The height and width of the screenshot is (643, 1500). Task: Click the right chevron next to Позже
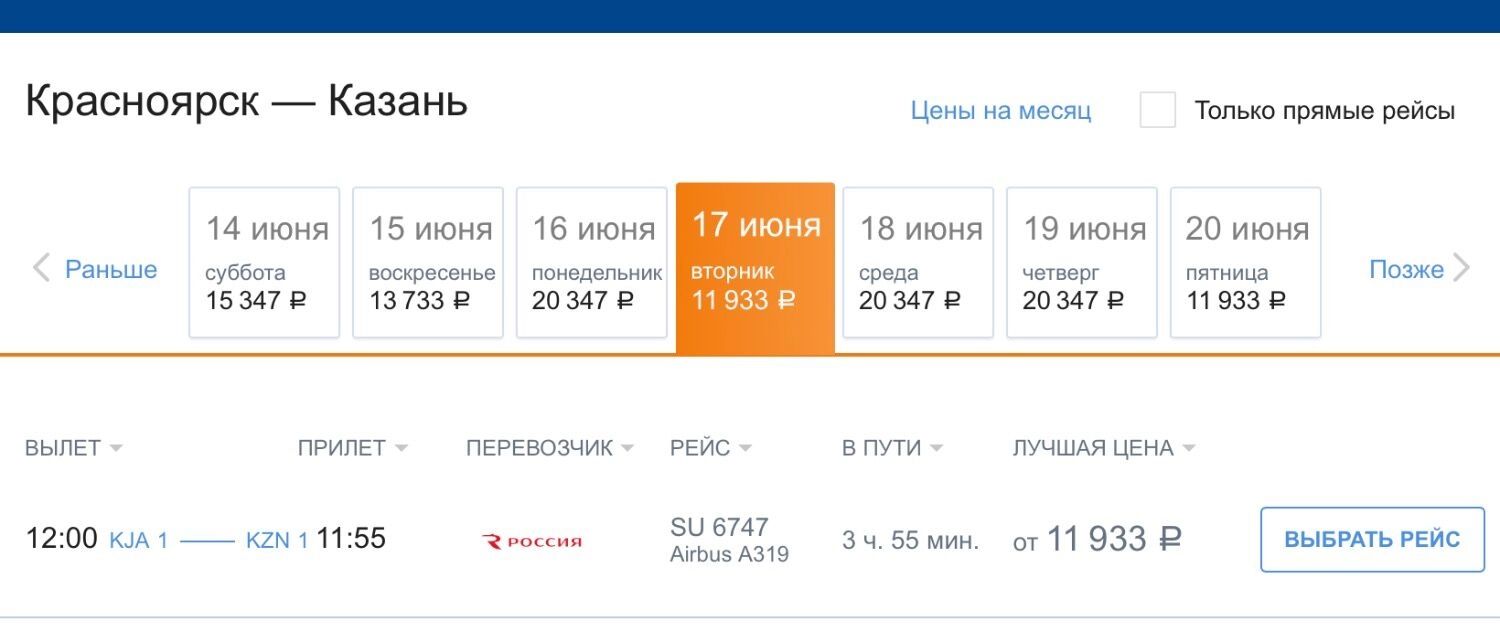1461,268
